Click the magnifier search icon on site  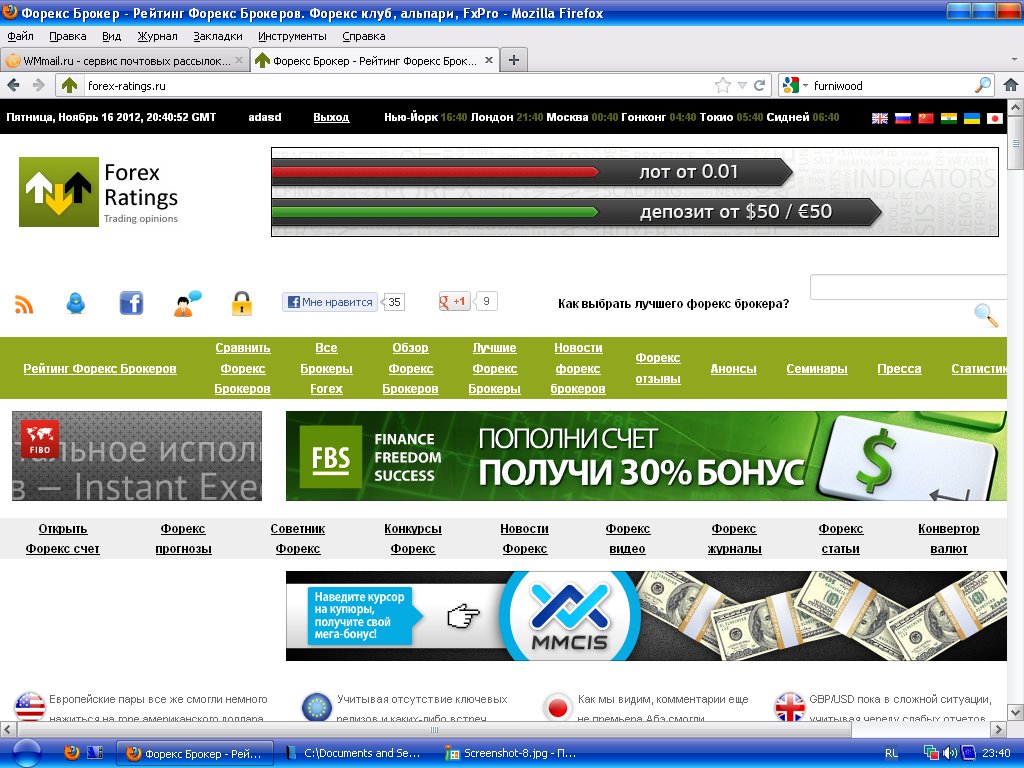click(x=986, y=315)
